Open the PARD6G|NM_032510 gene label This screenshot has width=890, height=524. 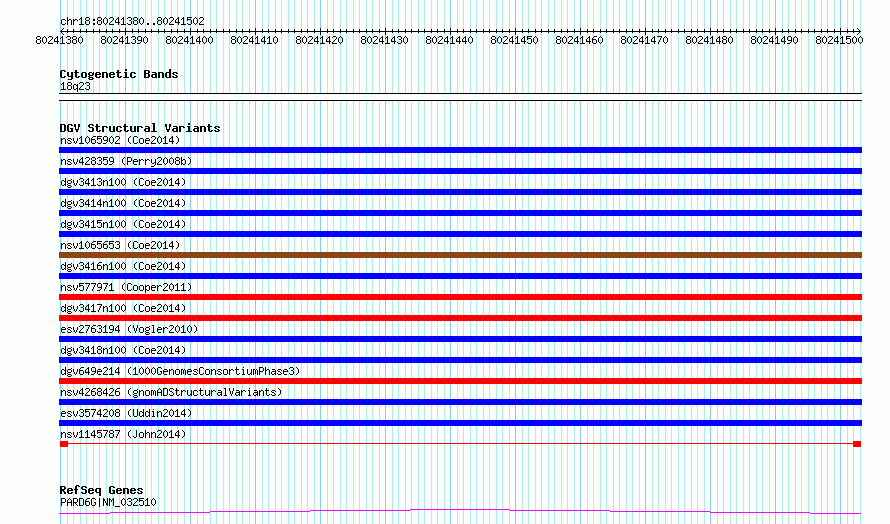click(108, 502)
